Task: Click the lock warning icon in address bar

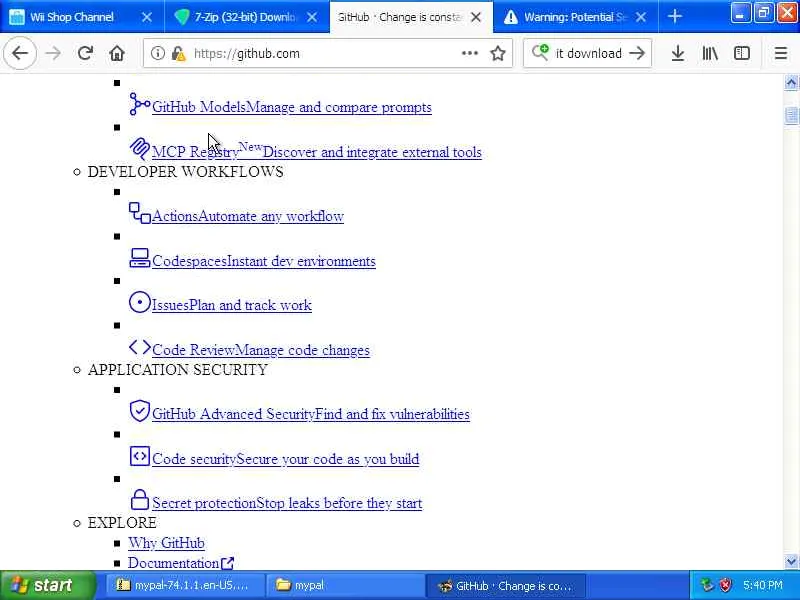Action: [x=178, y=53]
